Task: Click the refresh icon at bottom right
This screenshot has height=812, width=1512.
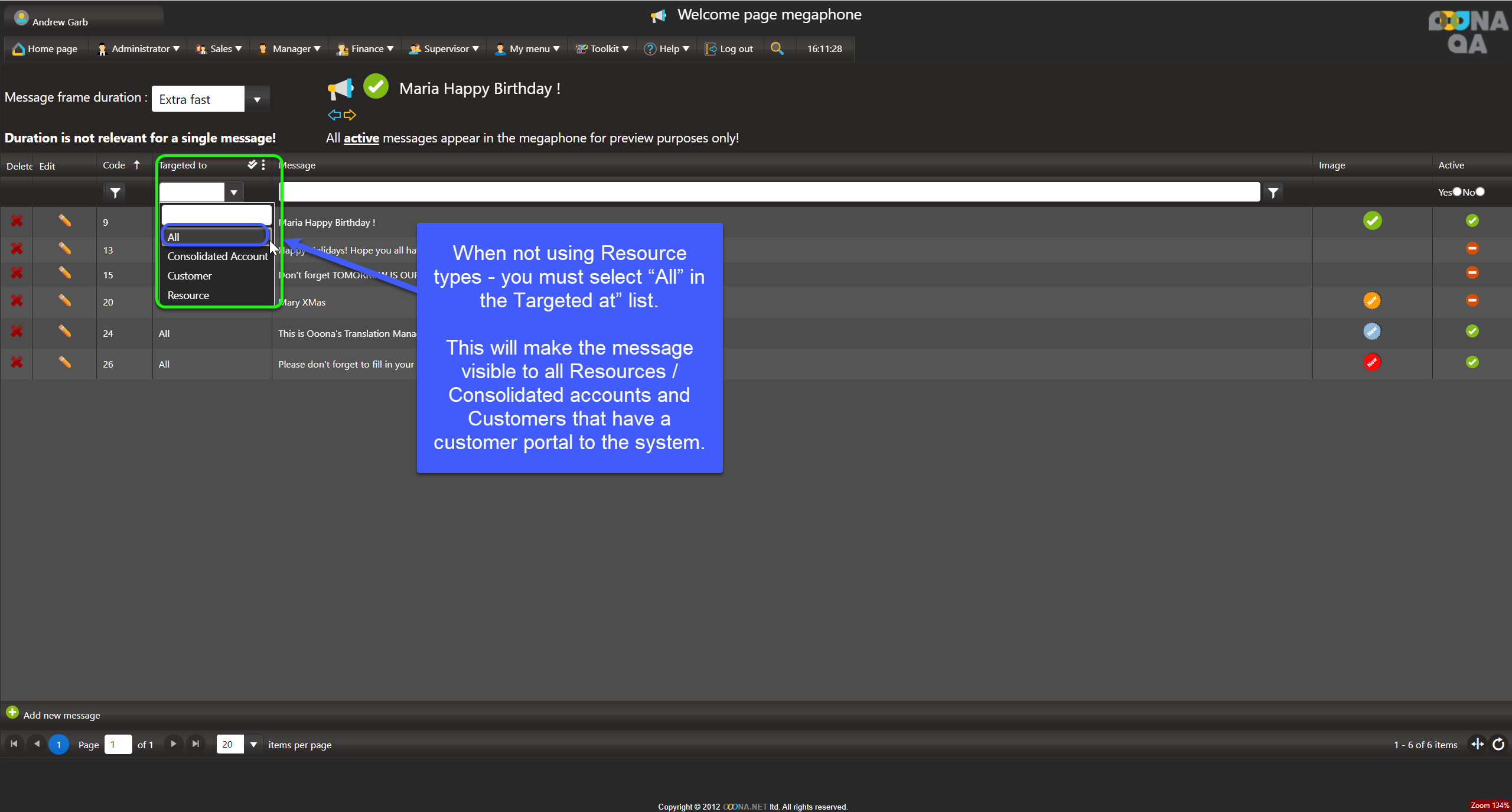Action: coord(1498,744)
